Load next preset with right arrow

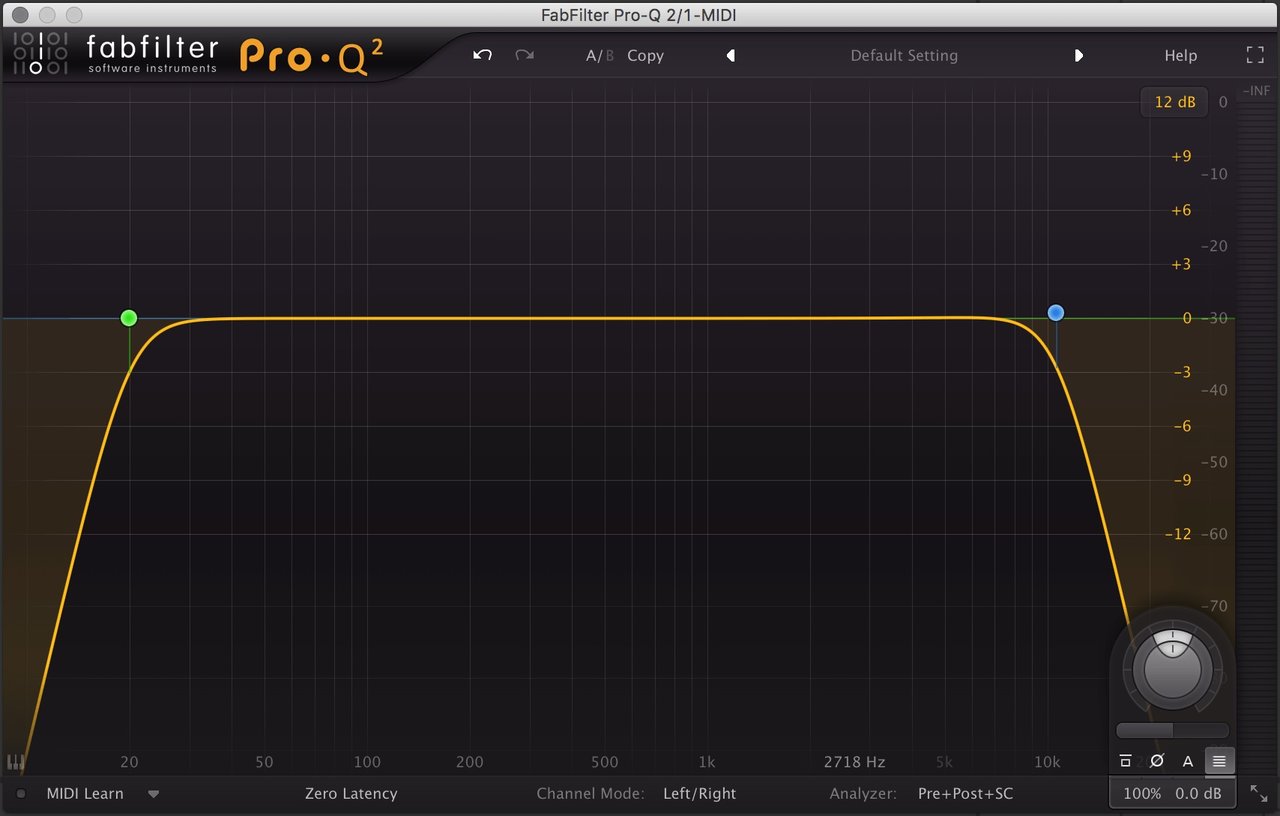coord(1078,56)
